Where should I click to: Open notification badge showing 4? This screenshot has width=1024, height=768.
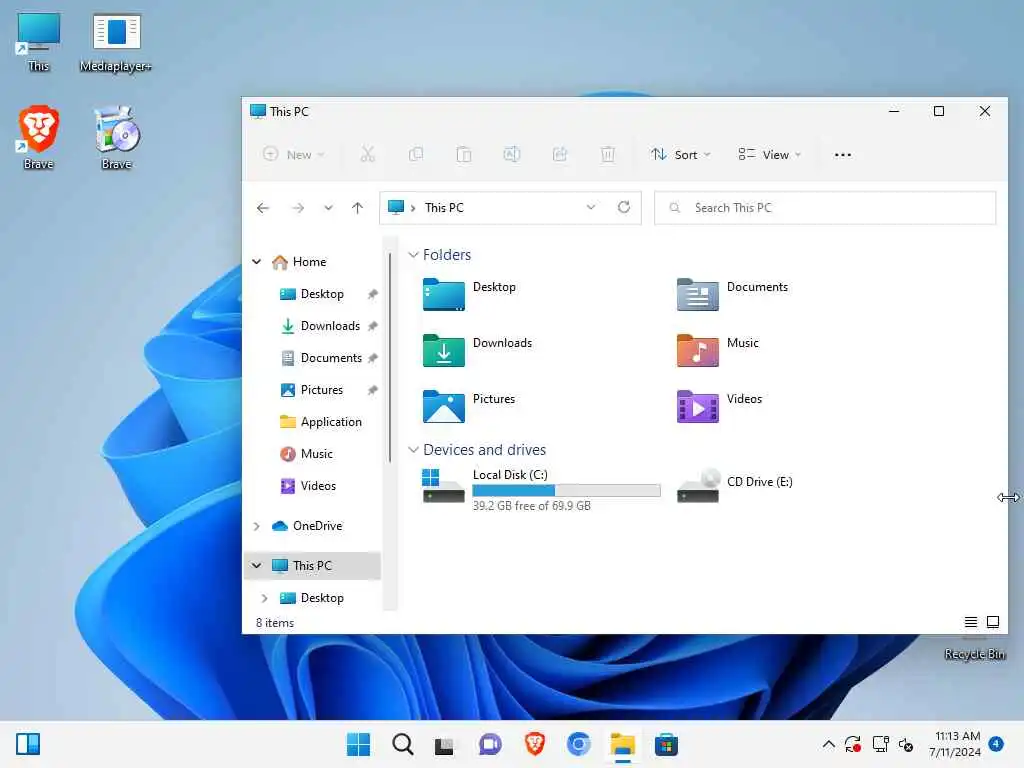996,743
